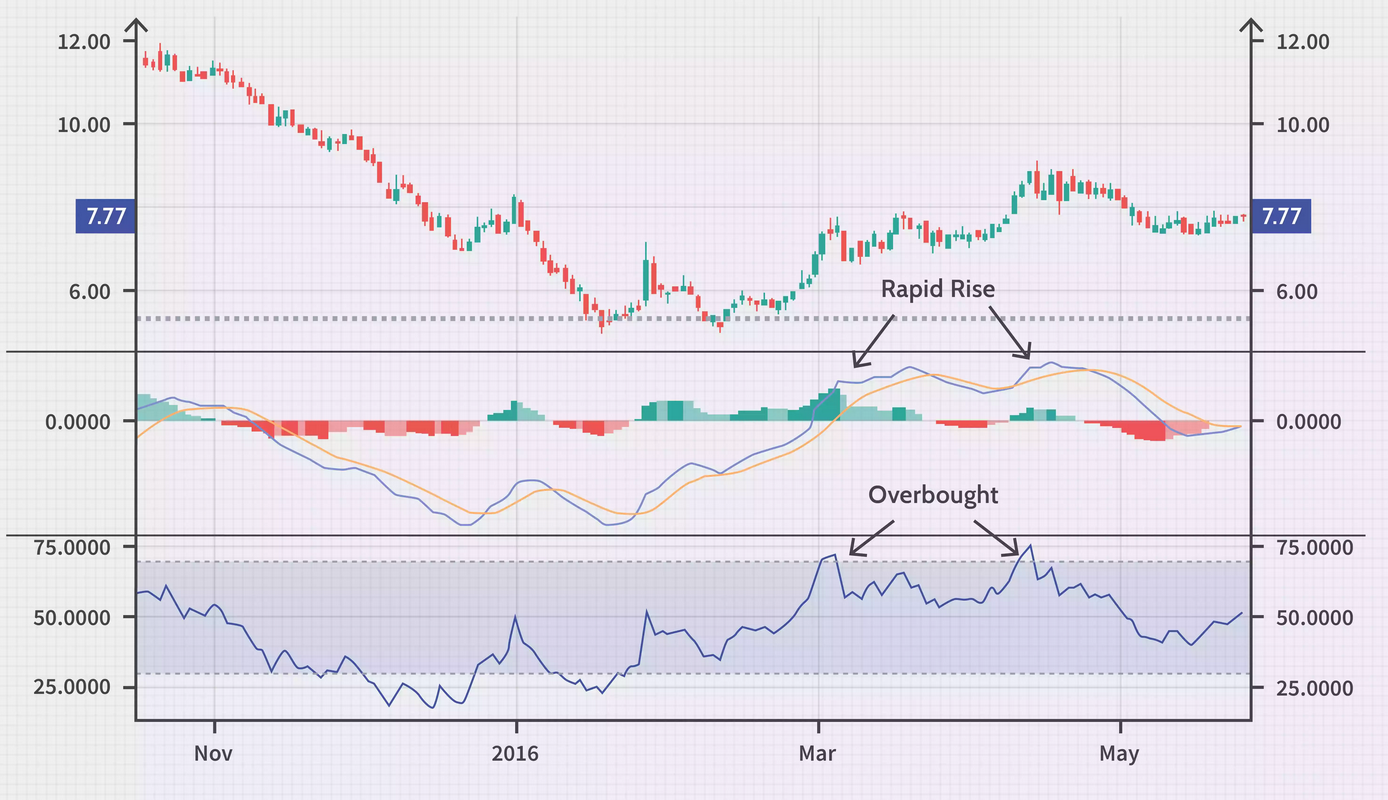The width and height of the screenshot is (1388, 800).
Task: Click the right 12.00 axis value
Action: 1303,42
